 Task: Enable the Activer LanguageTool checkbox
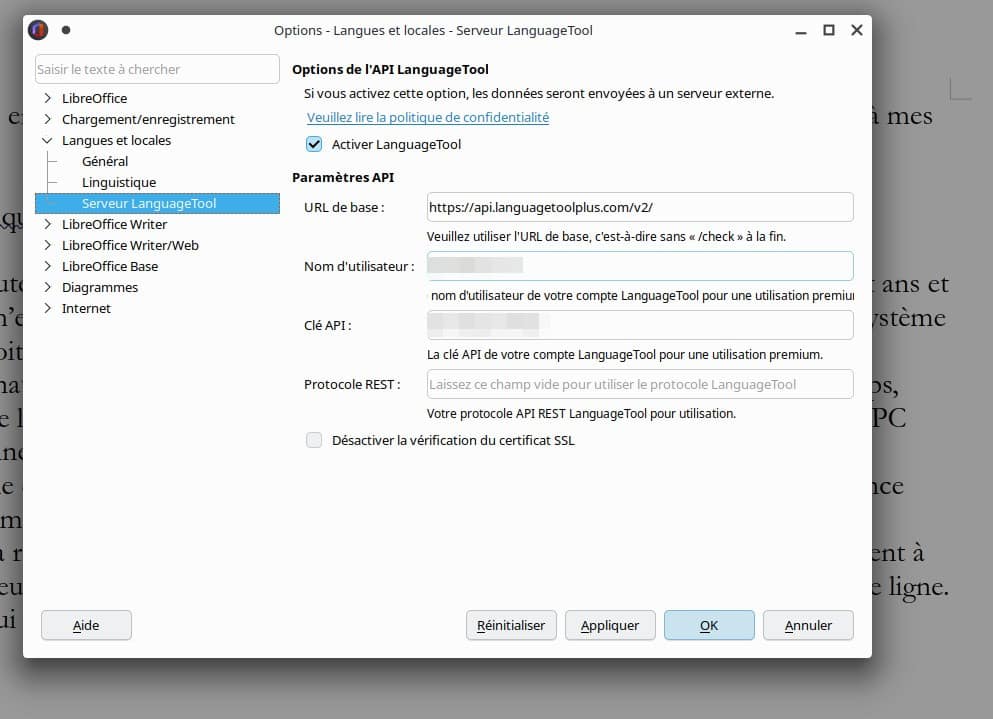click(x=314, y=144)
